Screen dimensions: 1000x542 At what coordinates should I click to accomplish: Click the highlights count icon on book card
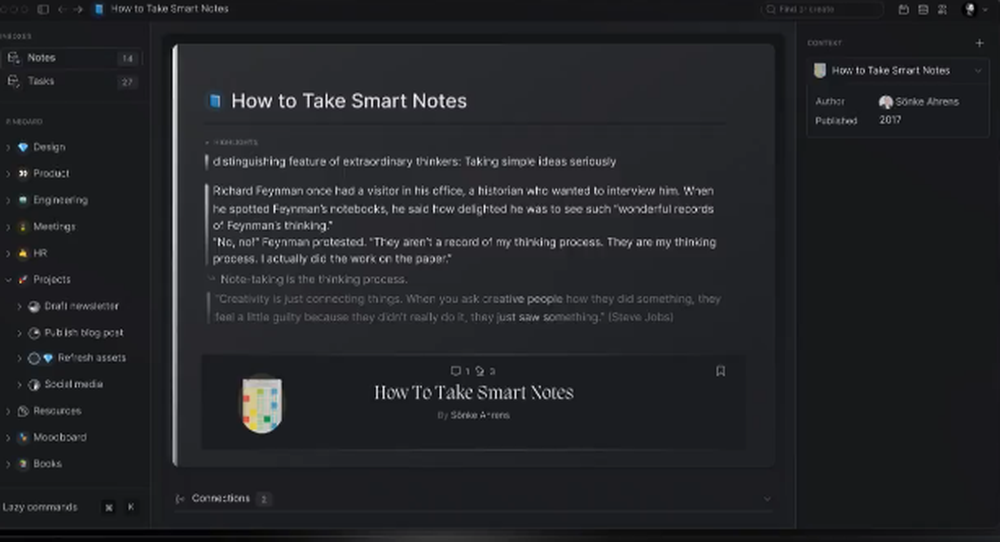(480, 371)
